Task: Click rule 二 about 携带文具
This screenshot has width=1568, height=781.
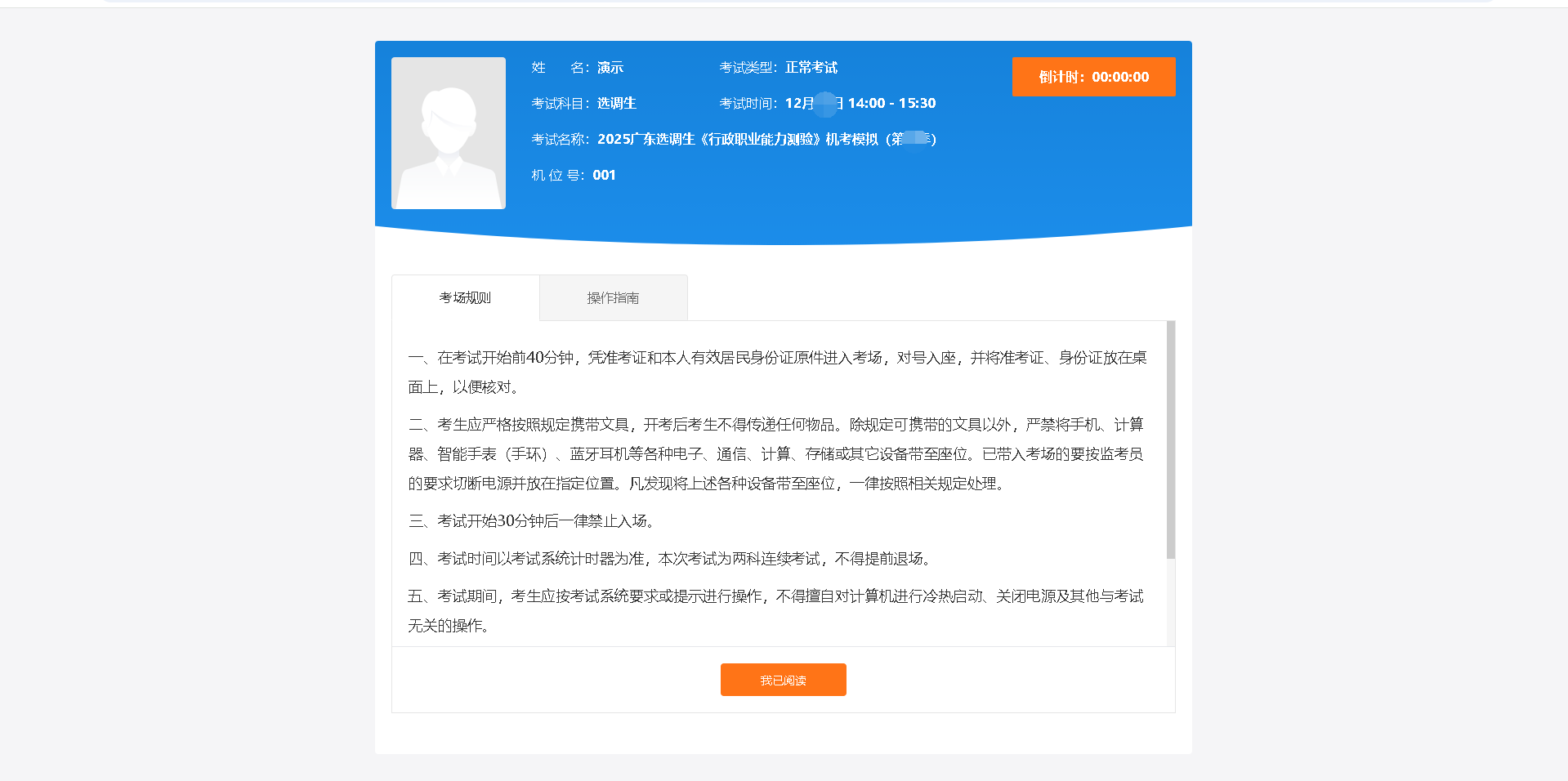Action: [x=775, y=454]
